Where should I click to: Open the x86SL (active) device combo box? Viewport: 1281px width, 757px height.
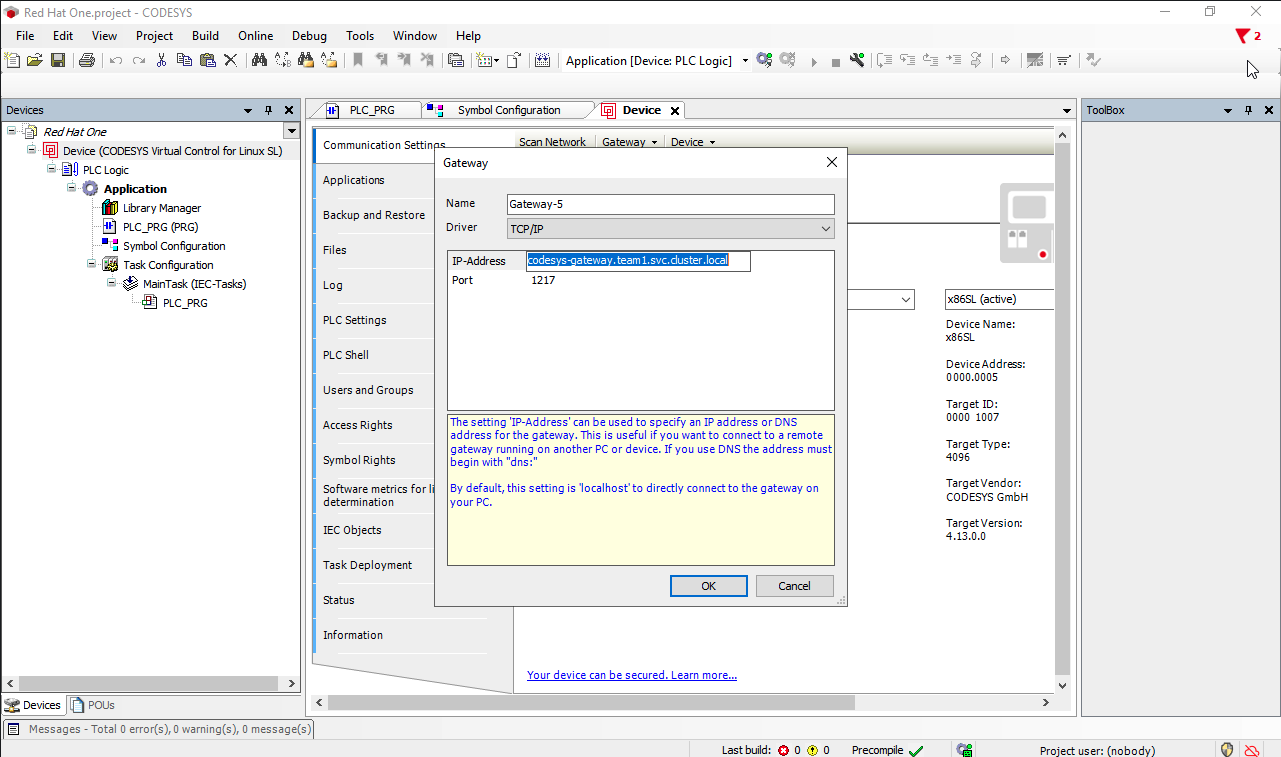pos(999,299)
